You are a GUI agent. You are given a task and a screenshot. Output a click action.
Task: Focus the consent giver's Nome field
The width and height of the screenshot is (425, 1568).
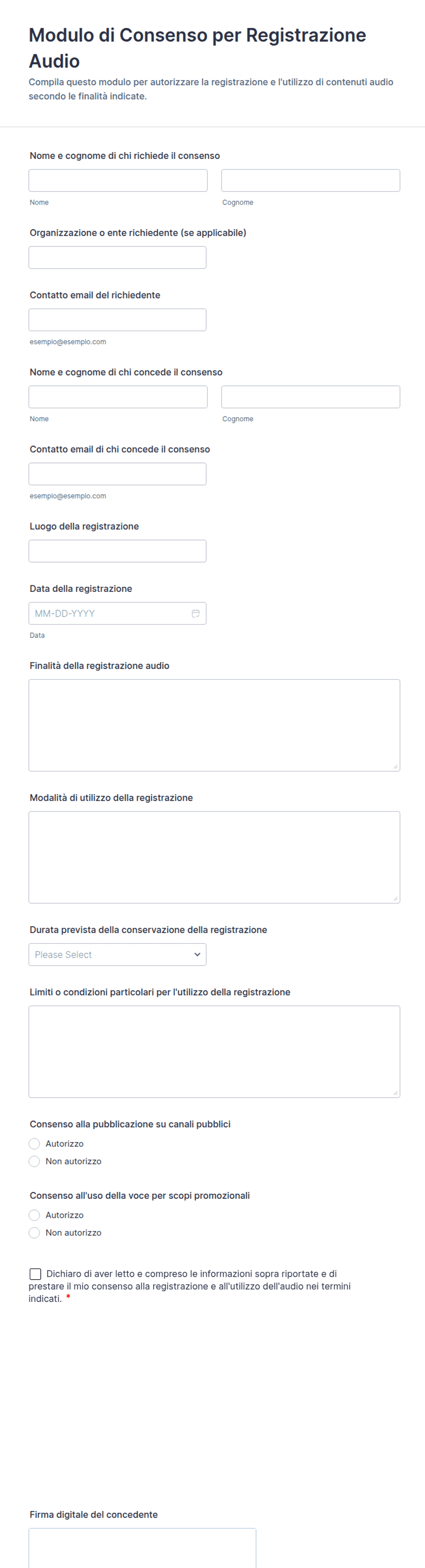[118, 397]
